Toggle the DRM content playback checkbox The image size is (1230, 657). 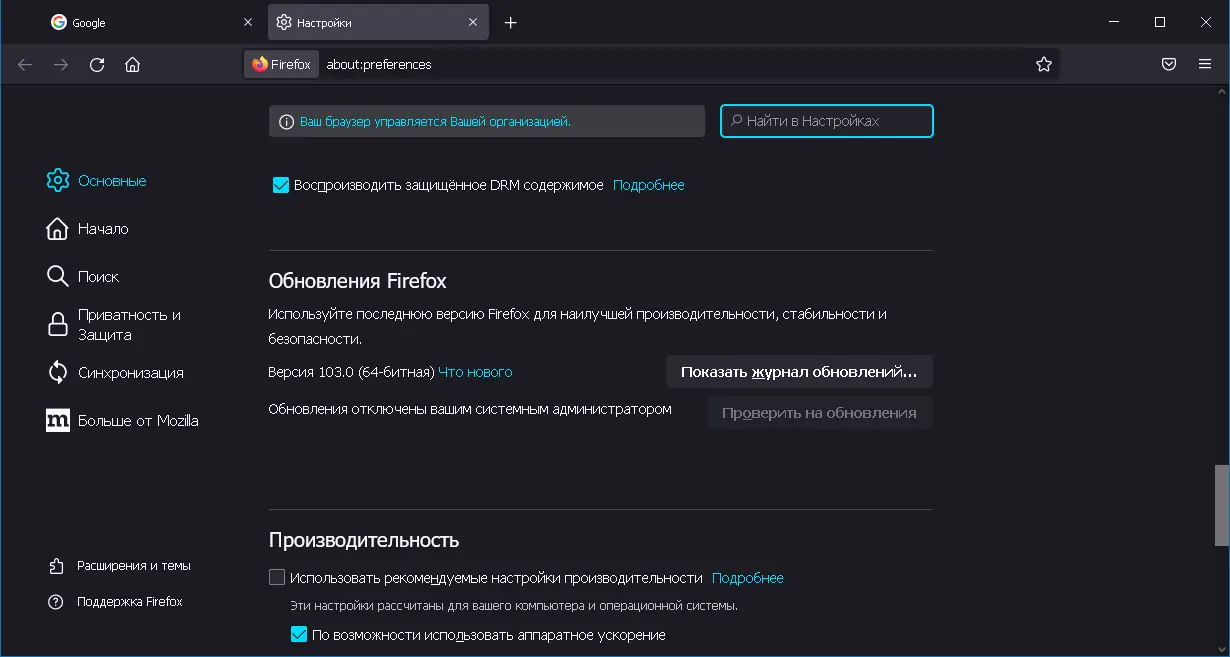(x=281, y=185)
